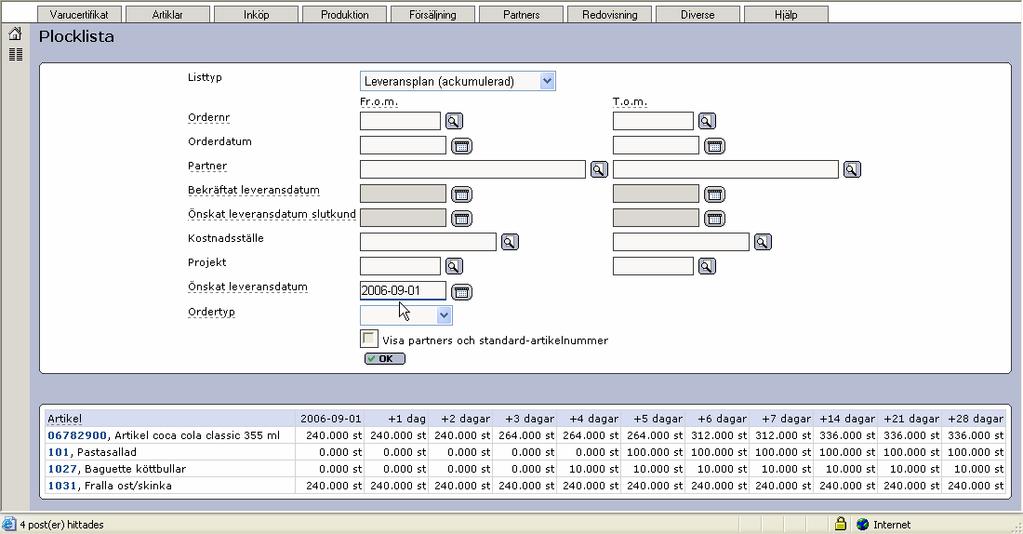This screenshot has height=534, width=1023.
Task: Open the Produktion menu
Action: click(344, 14)
